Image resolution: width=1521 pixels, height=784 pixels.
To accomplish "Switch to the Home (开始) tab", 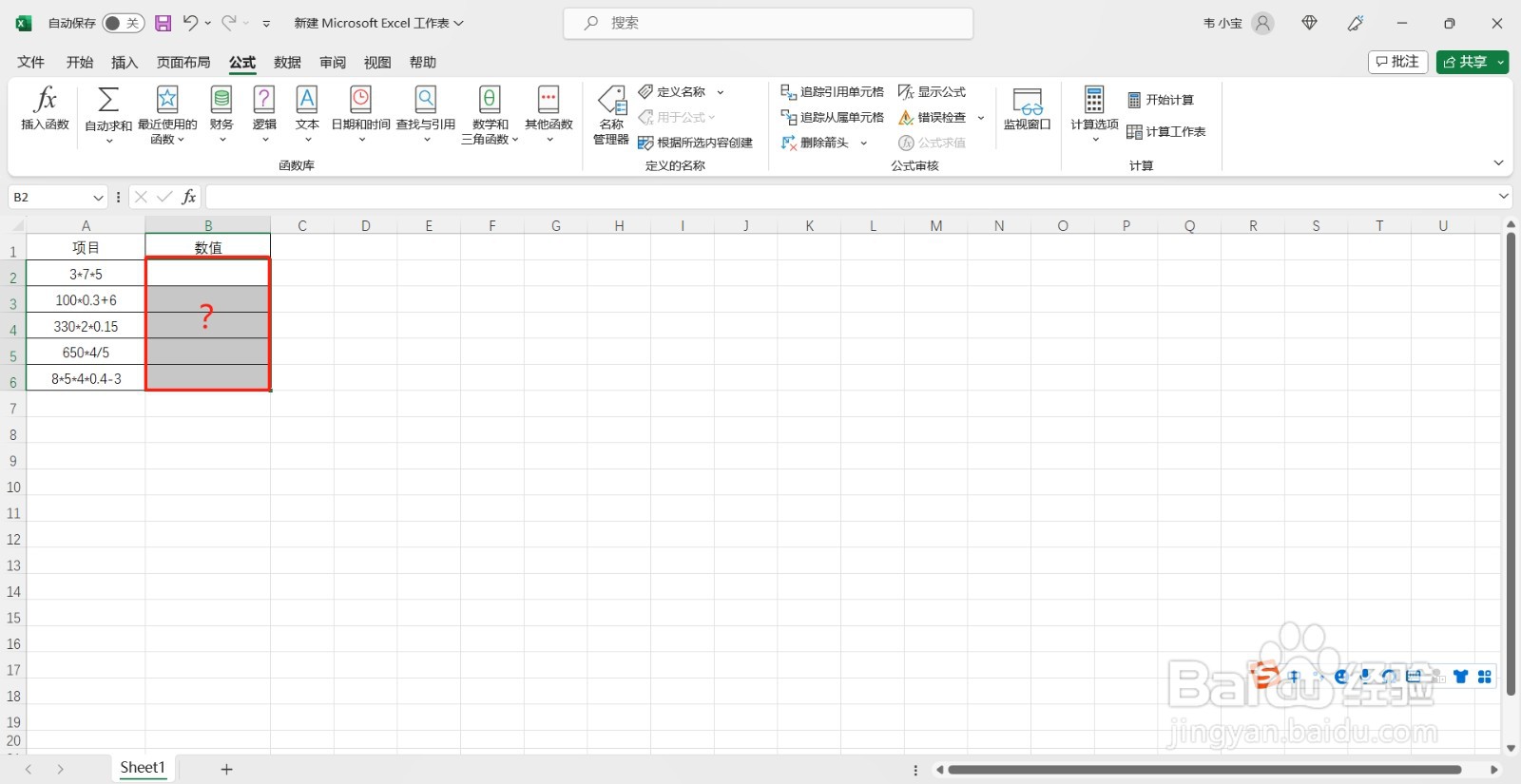I will [x=80, y=62].
